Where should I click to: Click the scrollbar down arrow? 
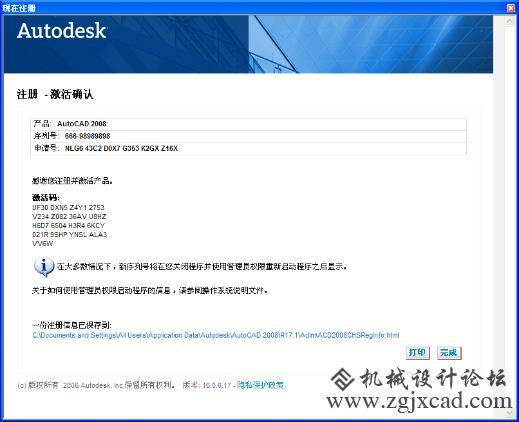click(x=510, y=413)
